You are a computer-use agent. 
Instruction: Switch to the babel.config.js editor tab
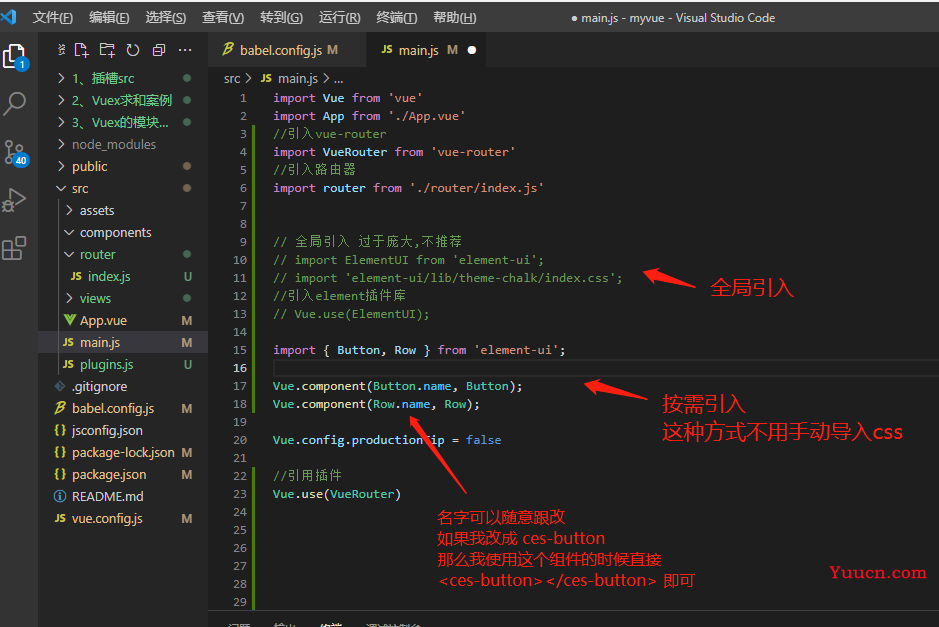287,50
